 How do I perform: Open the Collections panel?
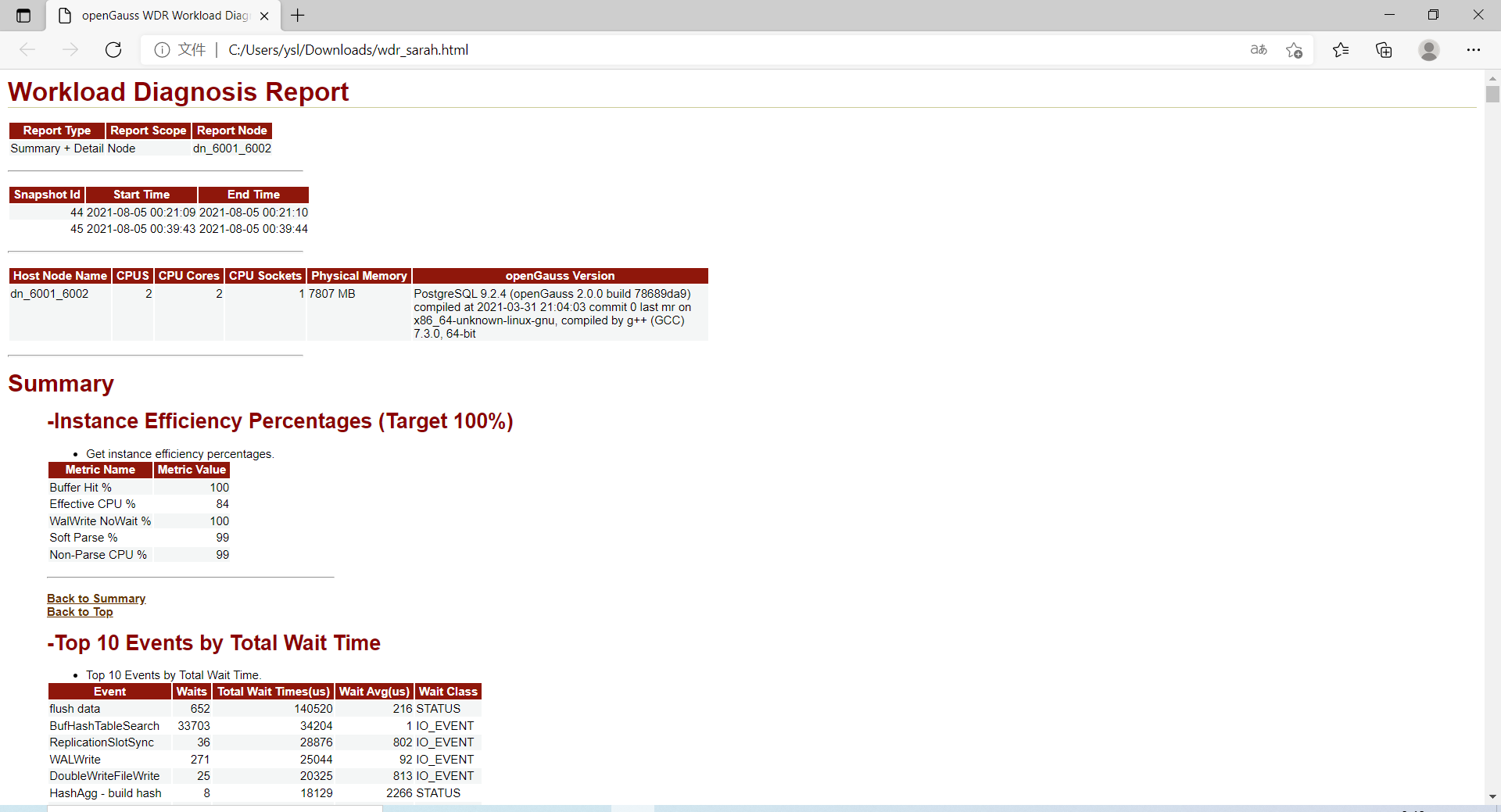click(1384, 50)
